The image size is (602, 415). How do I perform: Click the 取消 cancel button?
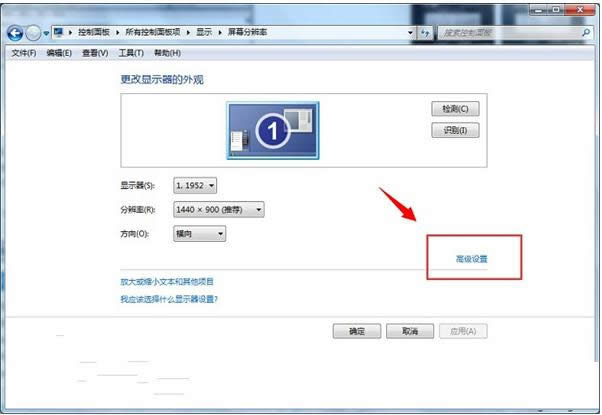(410, 331)
